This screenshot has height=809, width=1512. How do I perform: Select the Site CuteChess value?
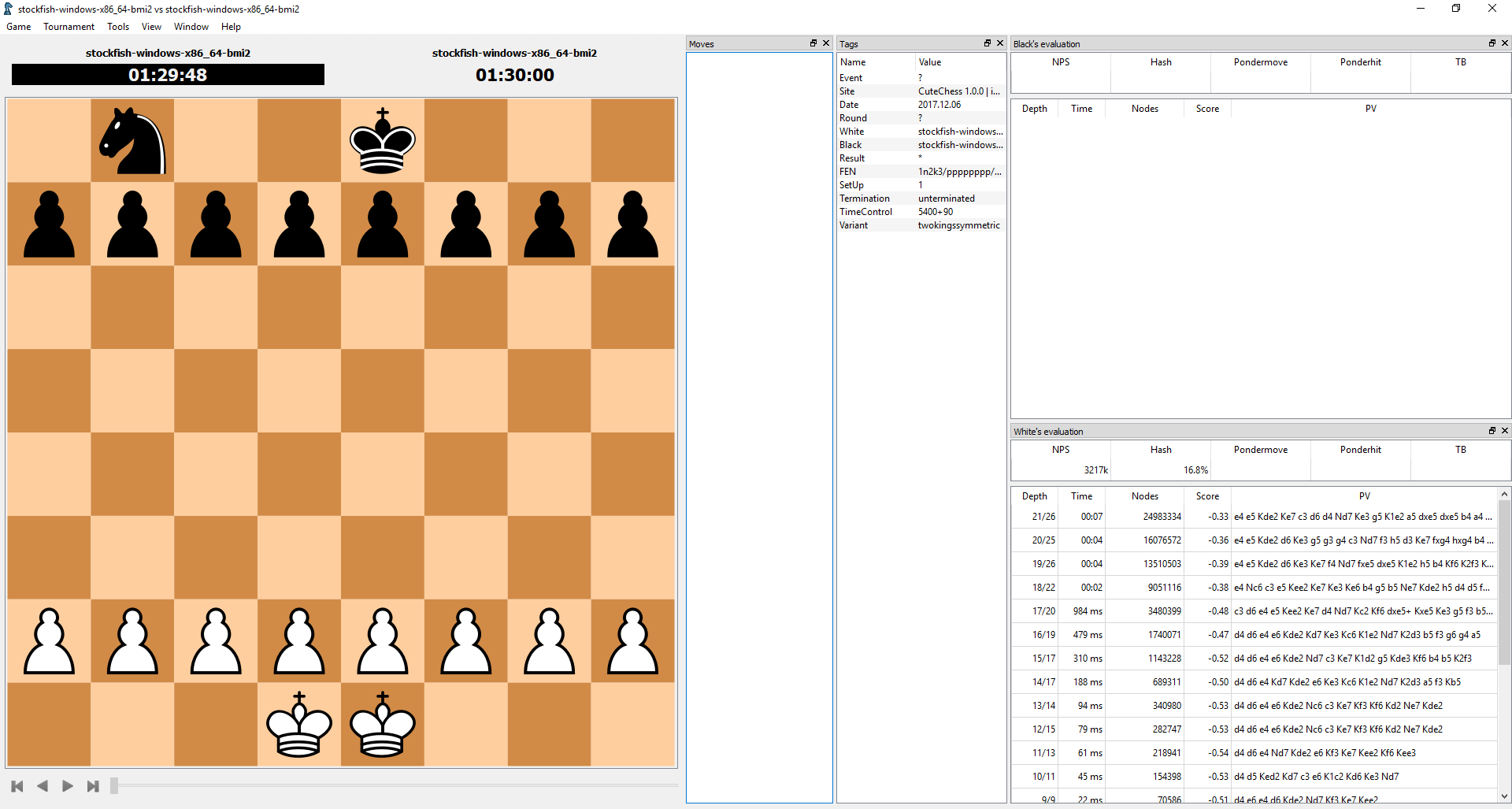click(959, 91)
